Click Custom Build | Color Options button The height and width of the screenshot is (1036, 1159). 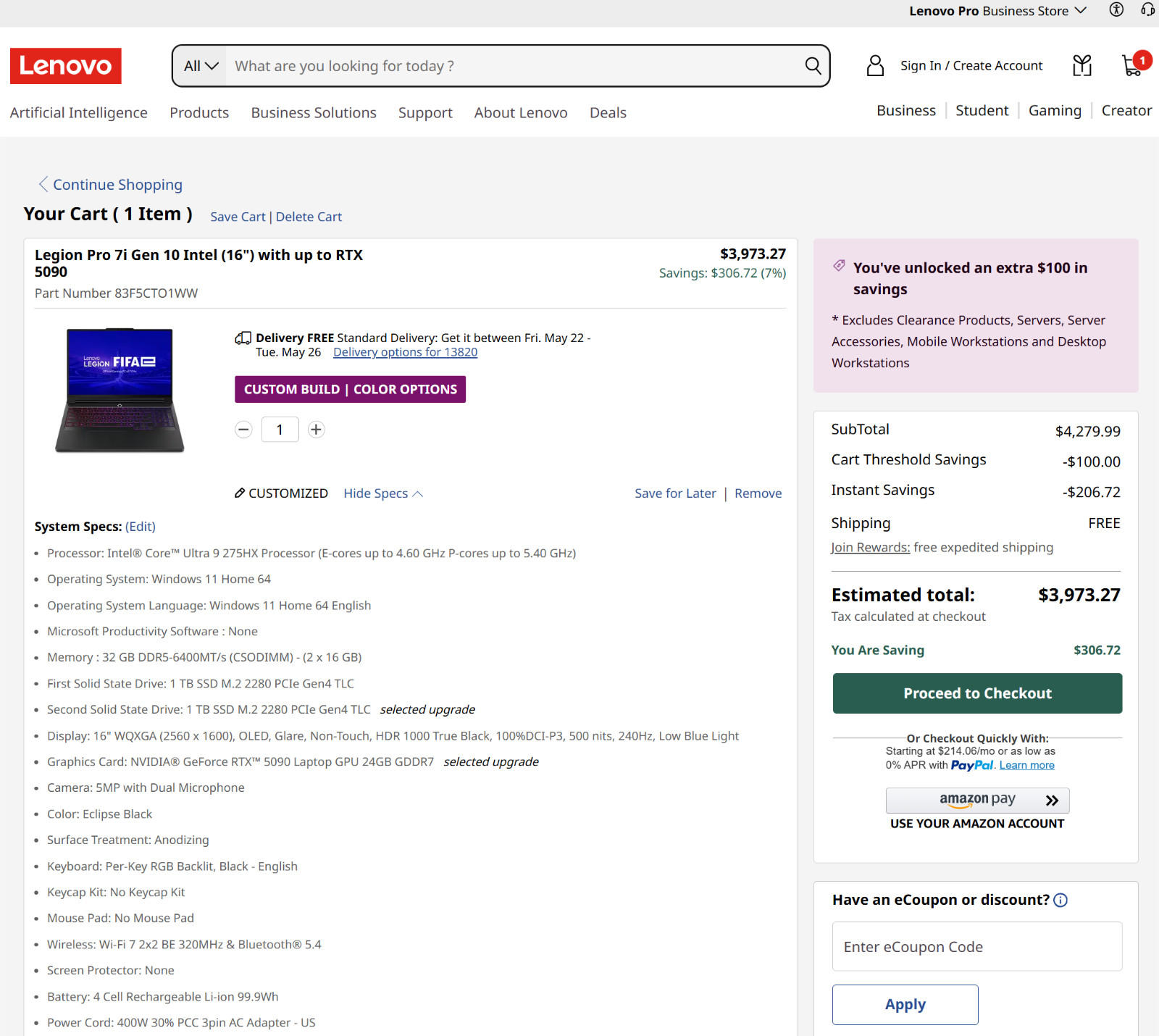coord(350,389)
